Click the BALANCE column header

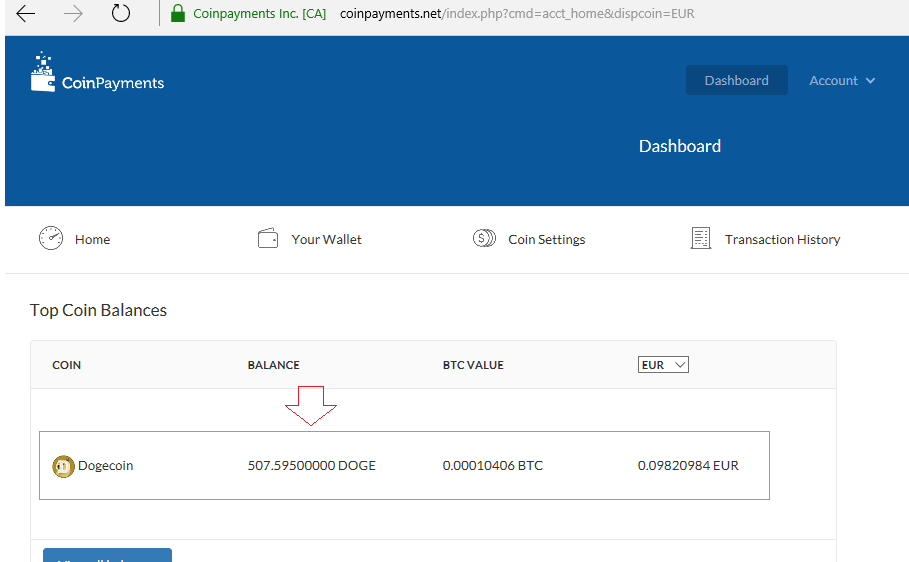pos(274,365)
